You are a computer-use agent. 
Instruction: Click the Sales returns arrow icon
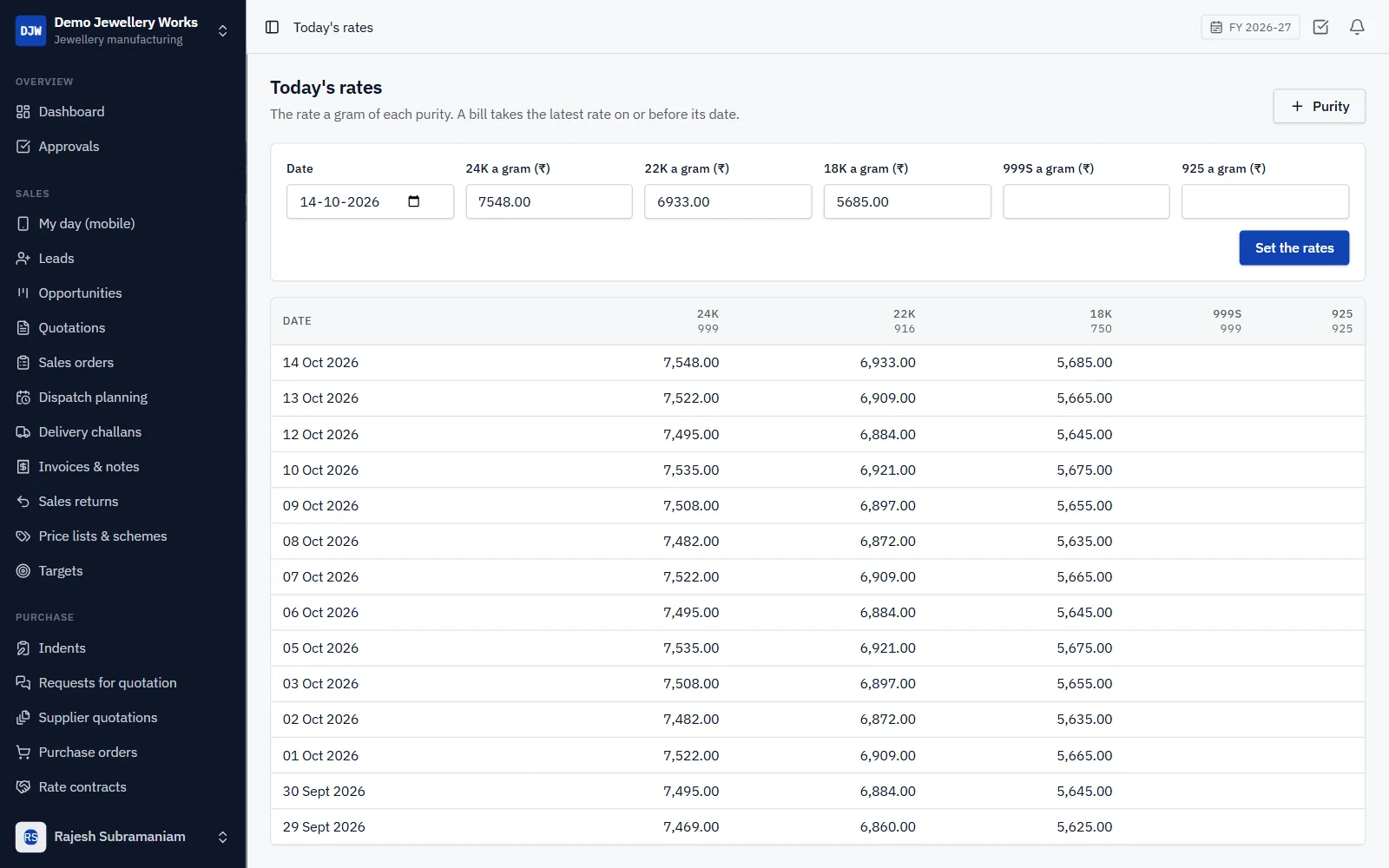[23, 502]
